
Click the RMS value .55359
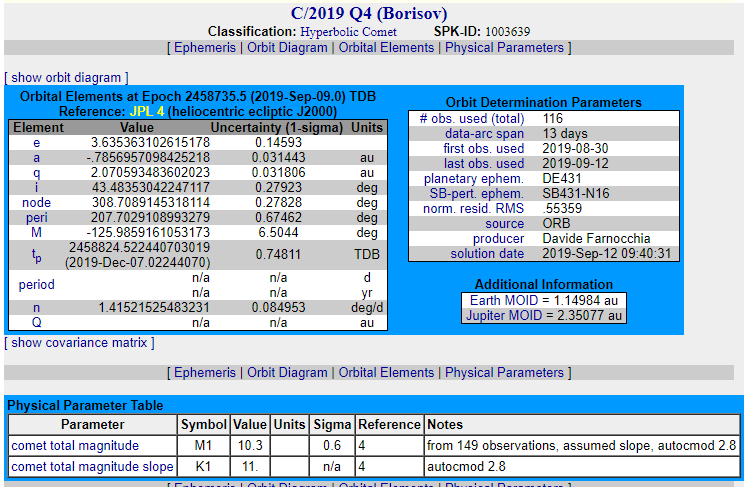coord(562,208)
